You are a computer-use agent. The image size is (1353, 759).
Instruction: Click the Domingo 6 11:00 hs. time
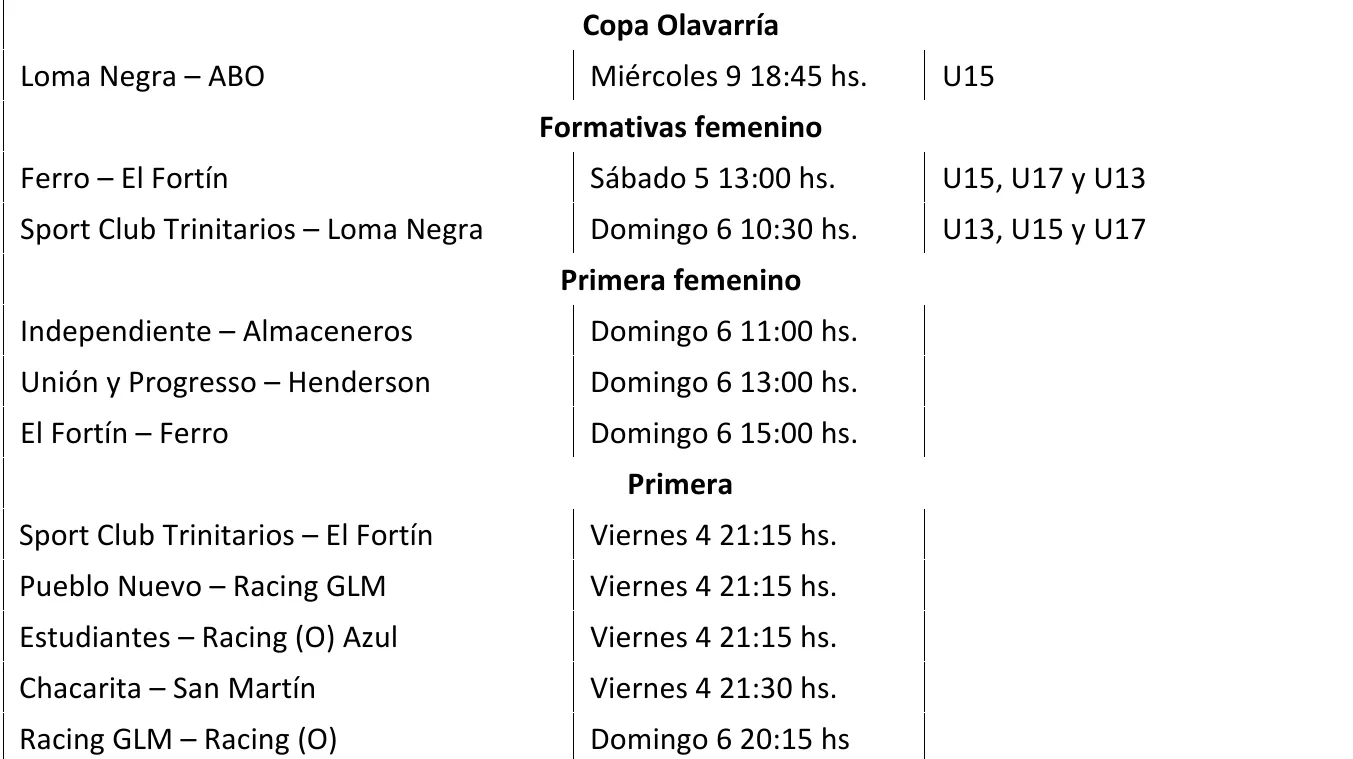(724, 331)
